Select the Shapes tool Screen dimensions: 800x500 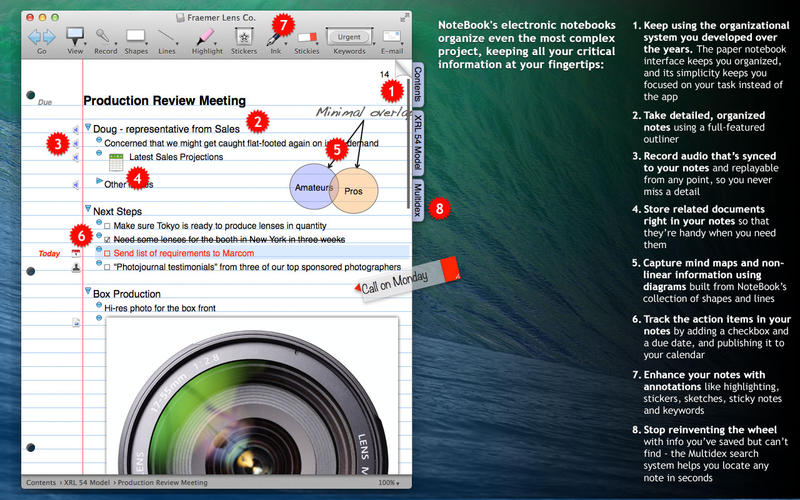(x=136, y=37)
